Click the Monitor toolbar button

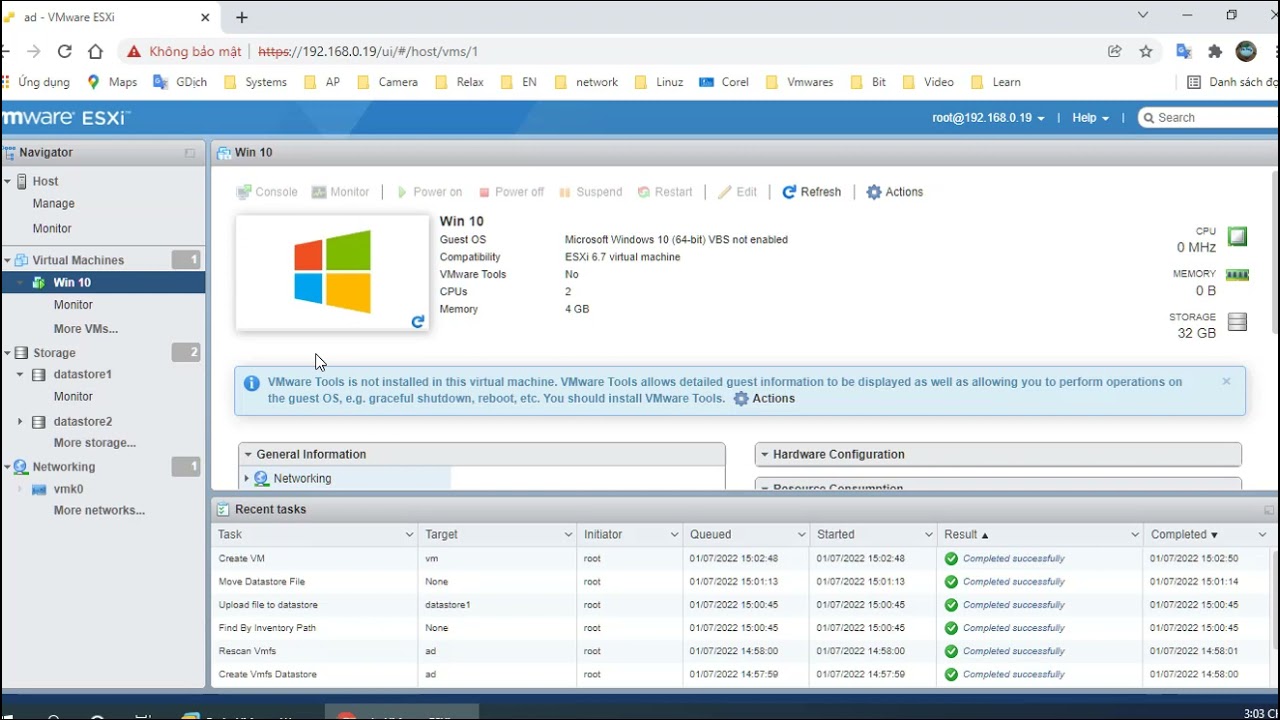click(x=340, y=192)
